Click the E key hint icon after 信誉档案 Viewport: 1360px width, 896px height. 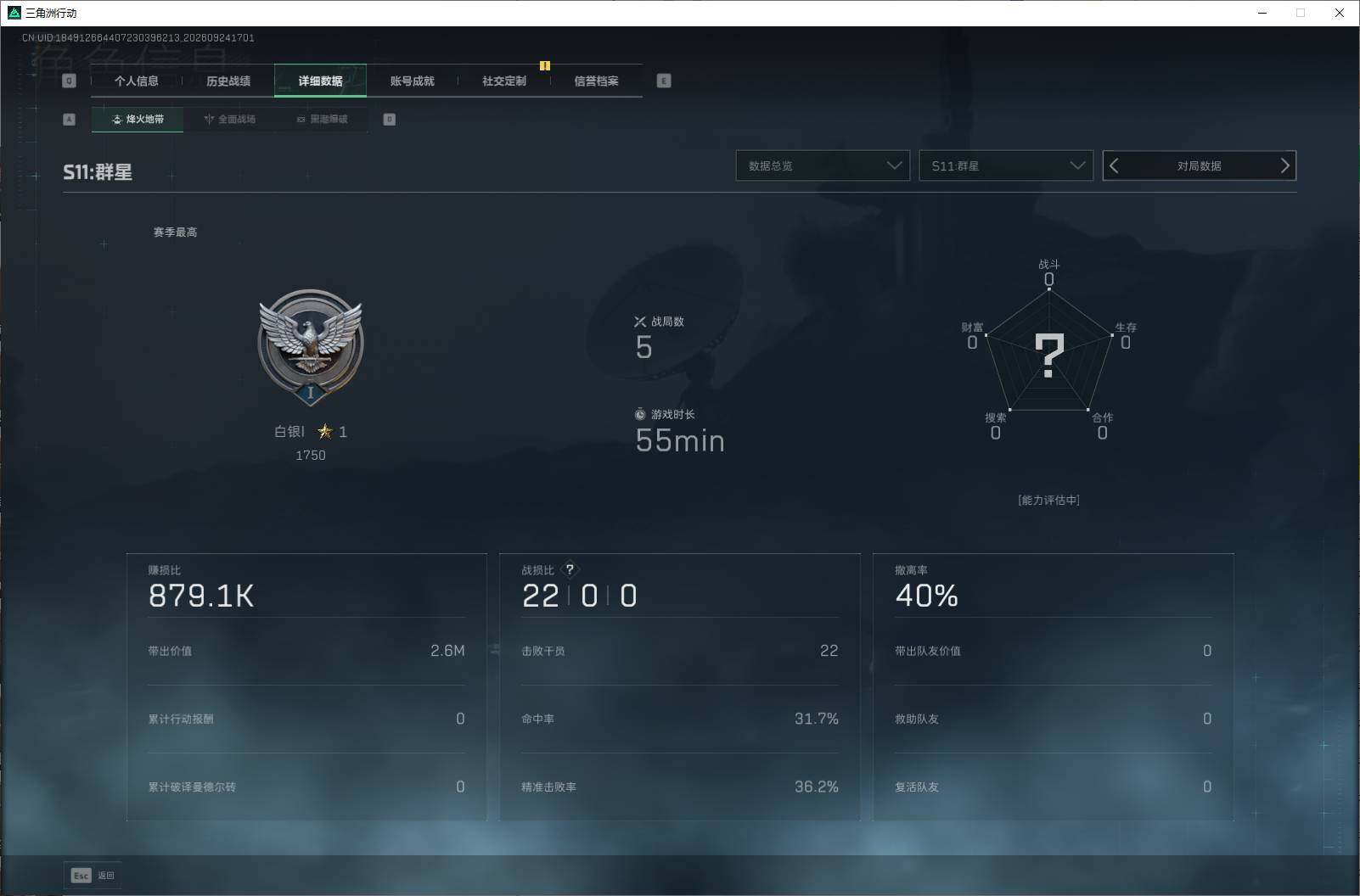[x=664, y=81]
